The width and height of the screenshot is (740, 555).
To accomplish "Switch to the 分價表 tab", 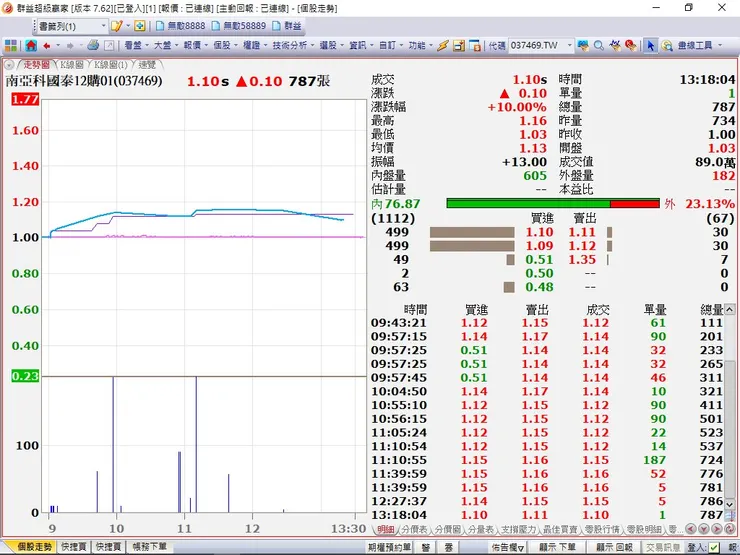I will [x=414, y=530].
